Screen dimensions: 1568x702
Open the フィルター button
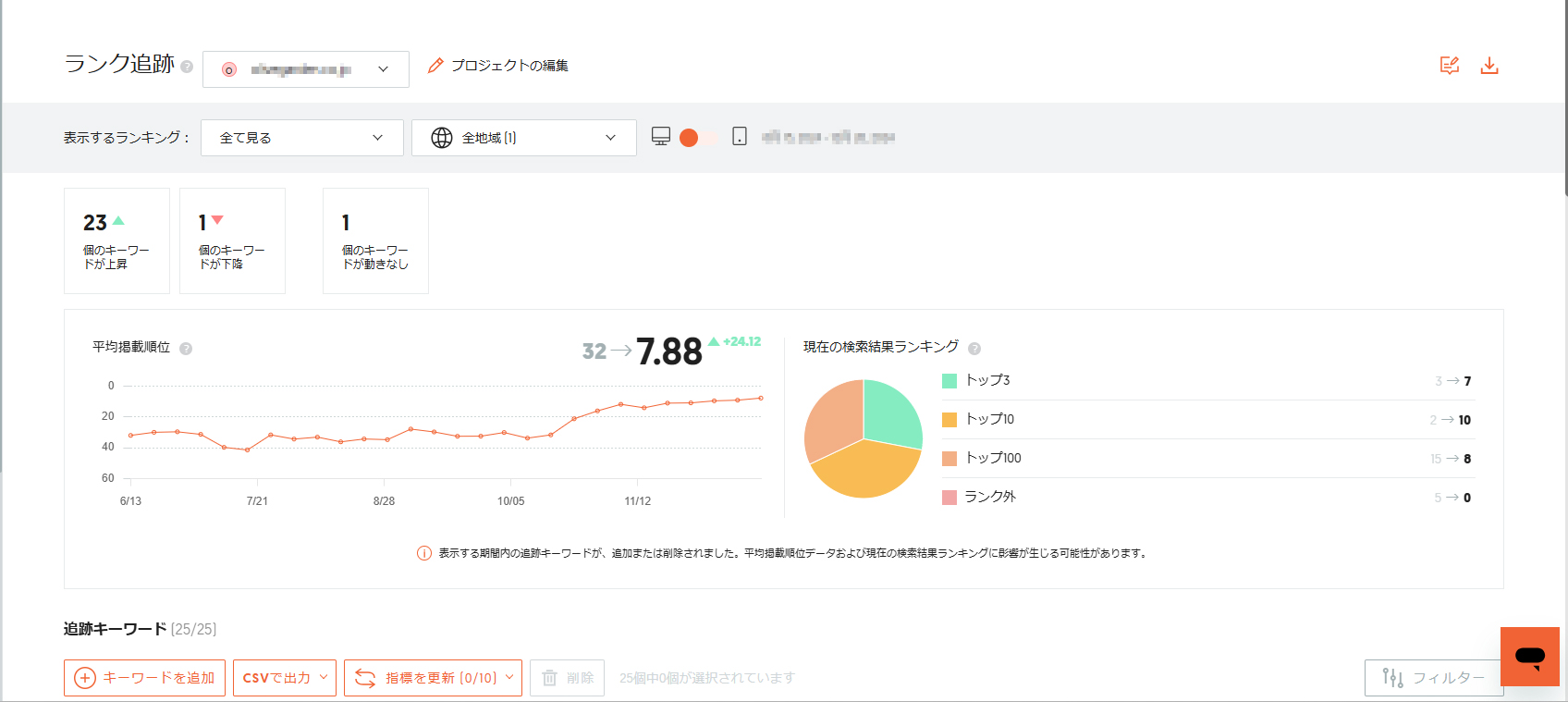(1434, 678)
